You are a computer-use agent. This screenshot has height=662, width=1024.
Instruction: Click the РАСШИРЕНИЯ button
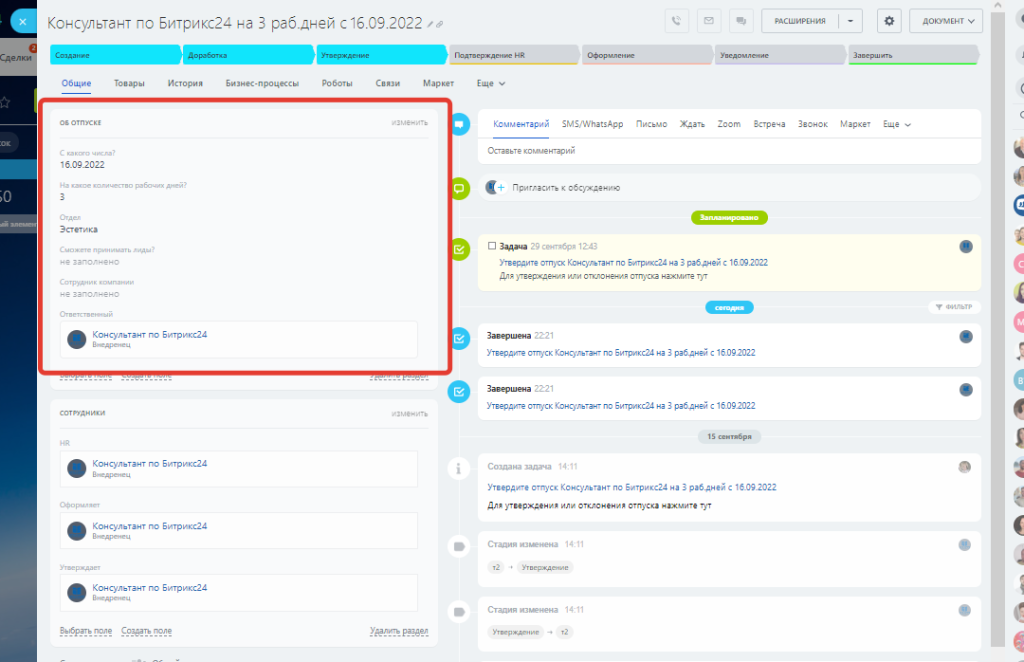(800, 21)
